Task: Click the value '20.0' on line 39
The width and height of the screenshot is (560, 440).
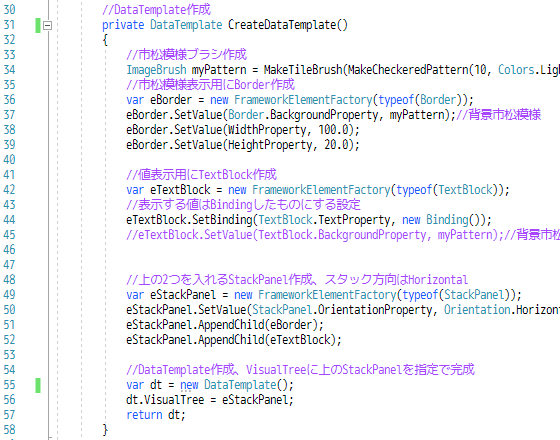Action: (x=336, y=145)
